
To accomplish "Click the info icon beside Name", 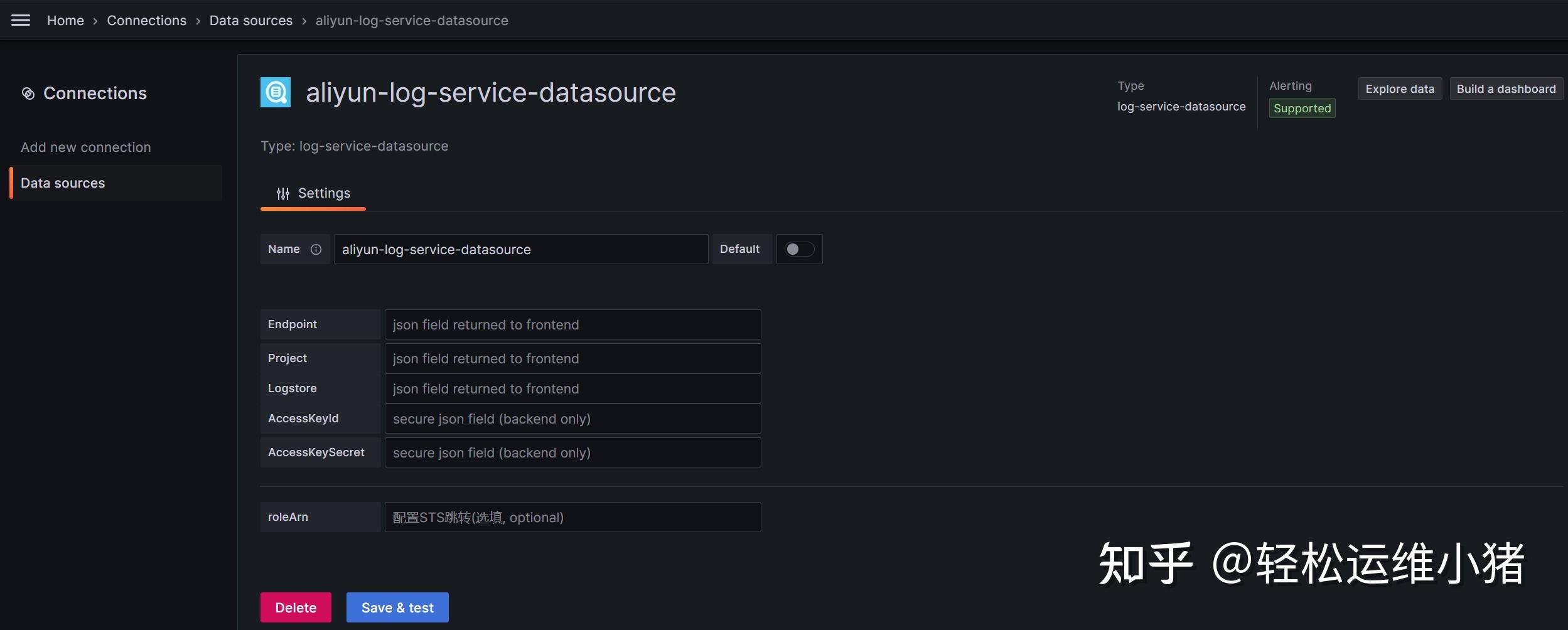I will click(x=316, y=249).
